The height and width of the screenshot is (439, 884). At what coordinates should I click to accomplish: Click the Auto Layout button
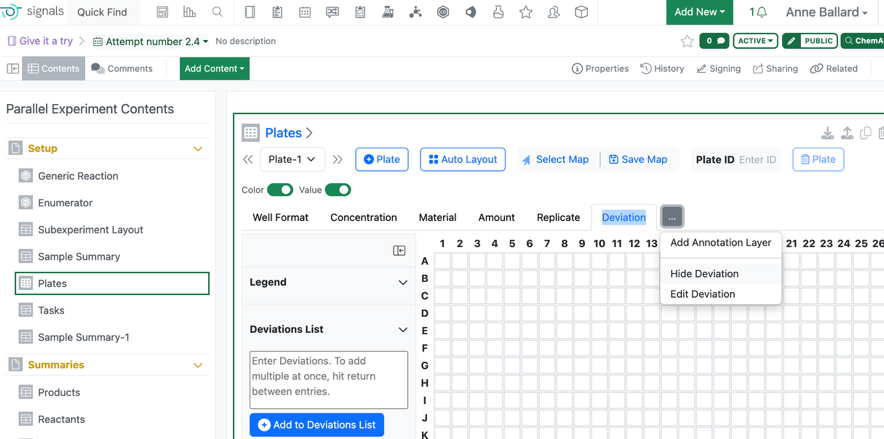click(463, 159)
